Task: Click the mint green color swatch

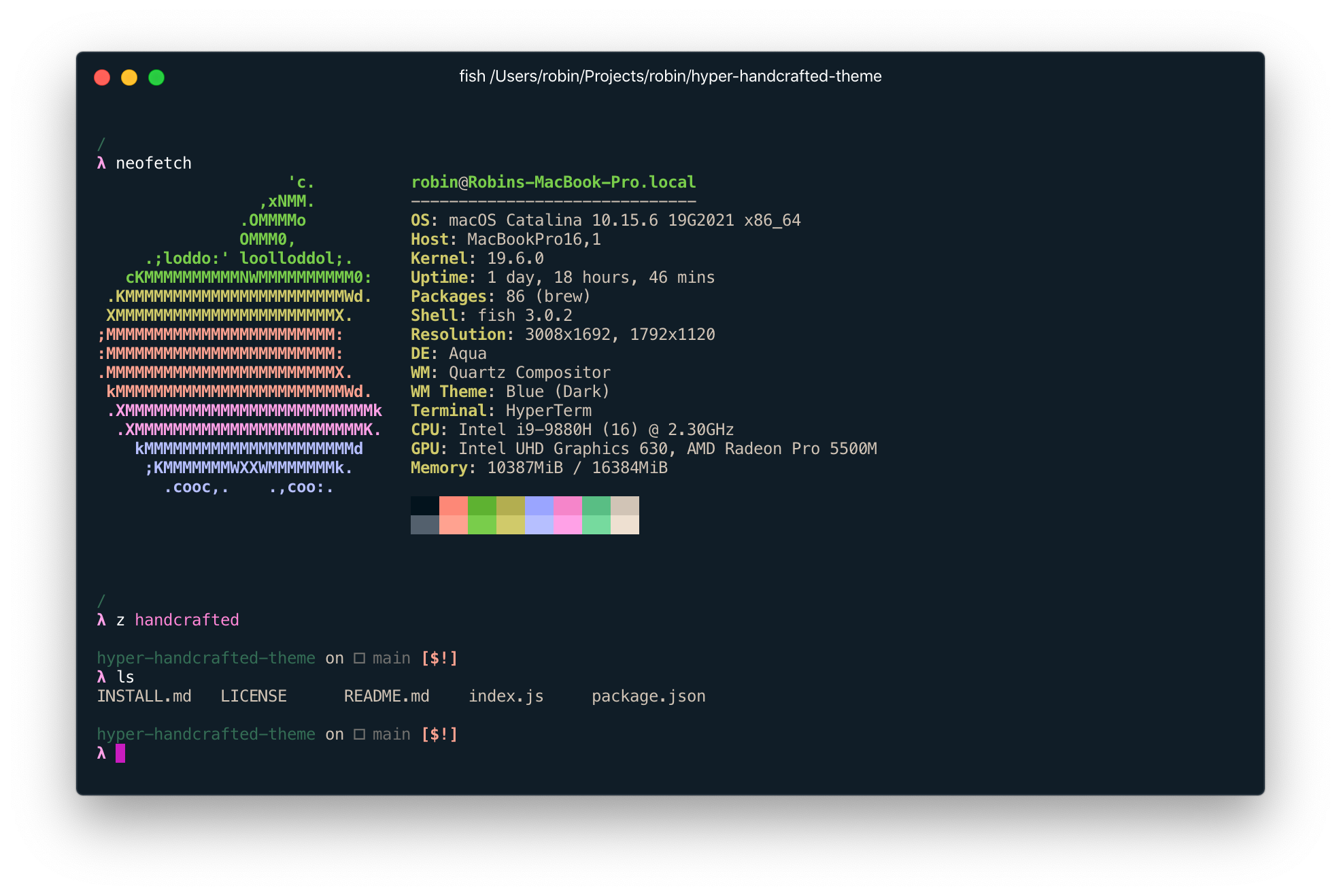Action: [x=596, y=506]
